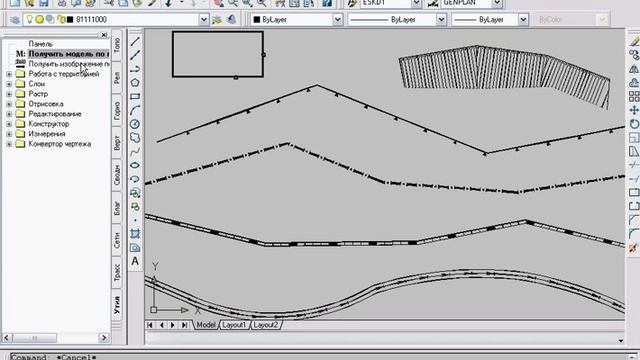Viewport: 640px width, 360px height.
Task: Select the Circle draw tool
Action: [x=135, y=124]
